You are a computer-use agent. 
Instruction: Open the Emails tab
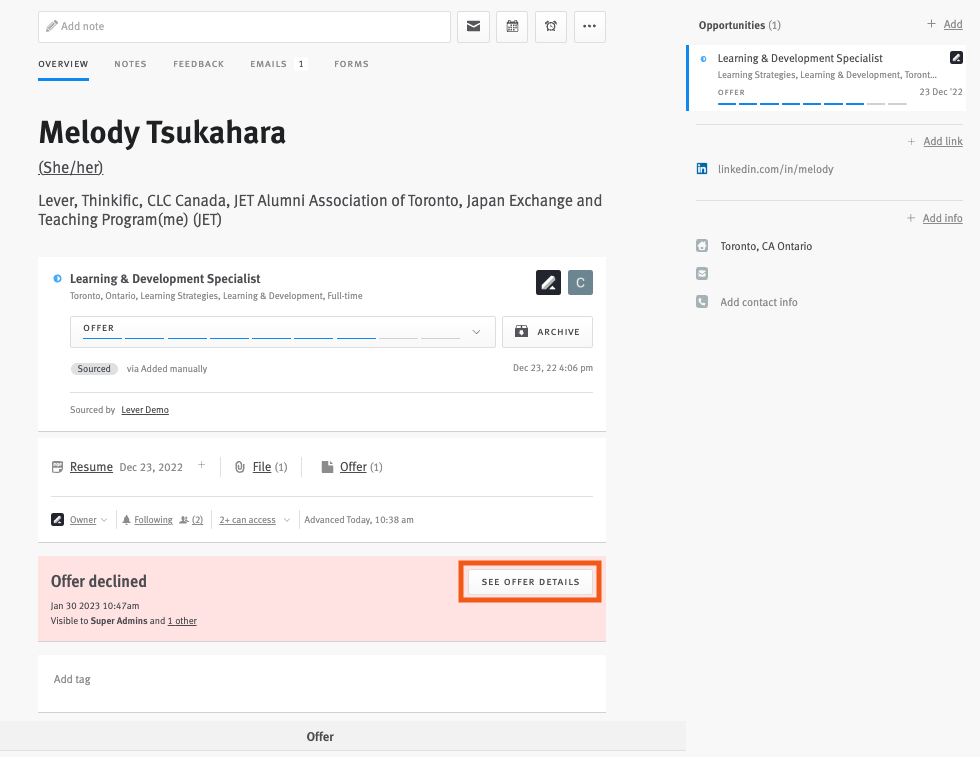(267, 63)
